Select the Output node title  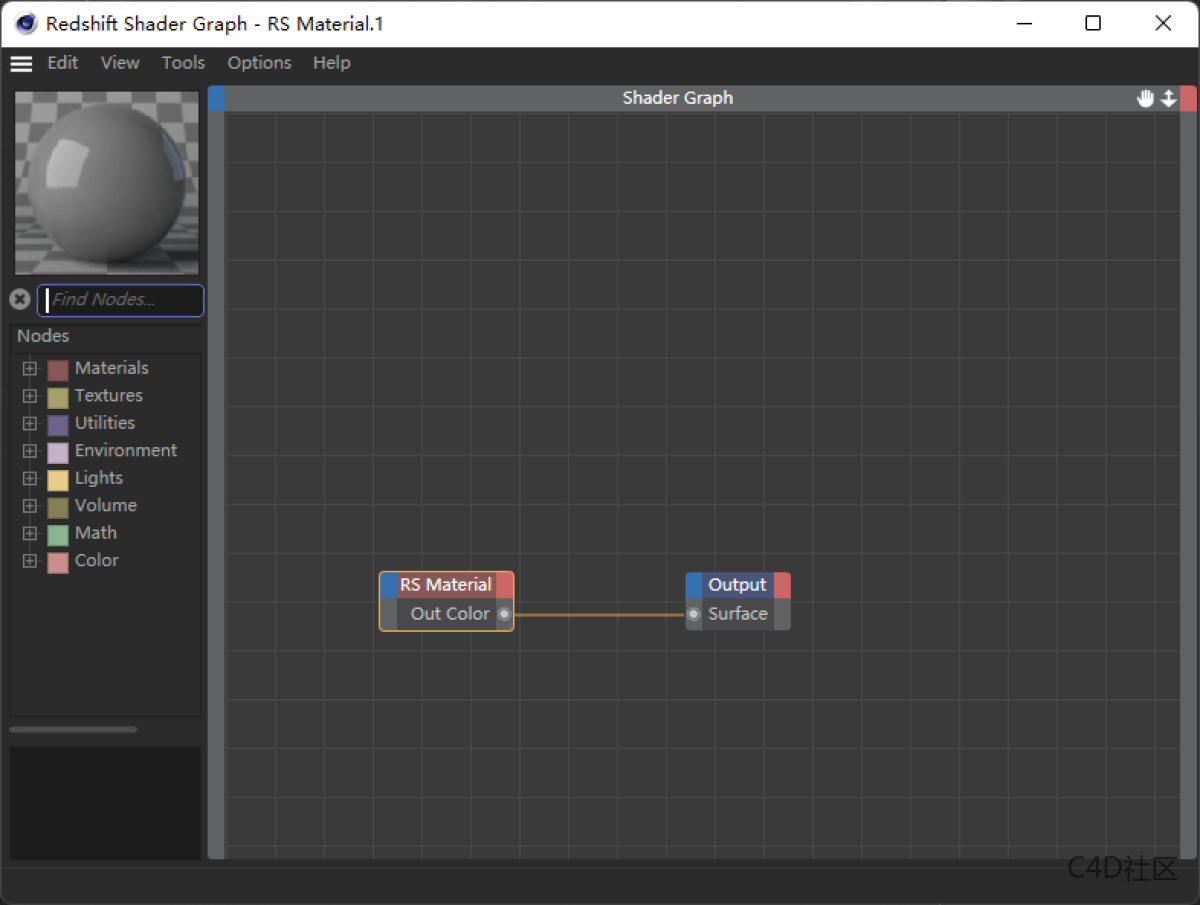737,585
